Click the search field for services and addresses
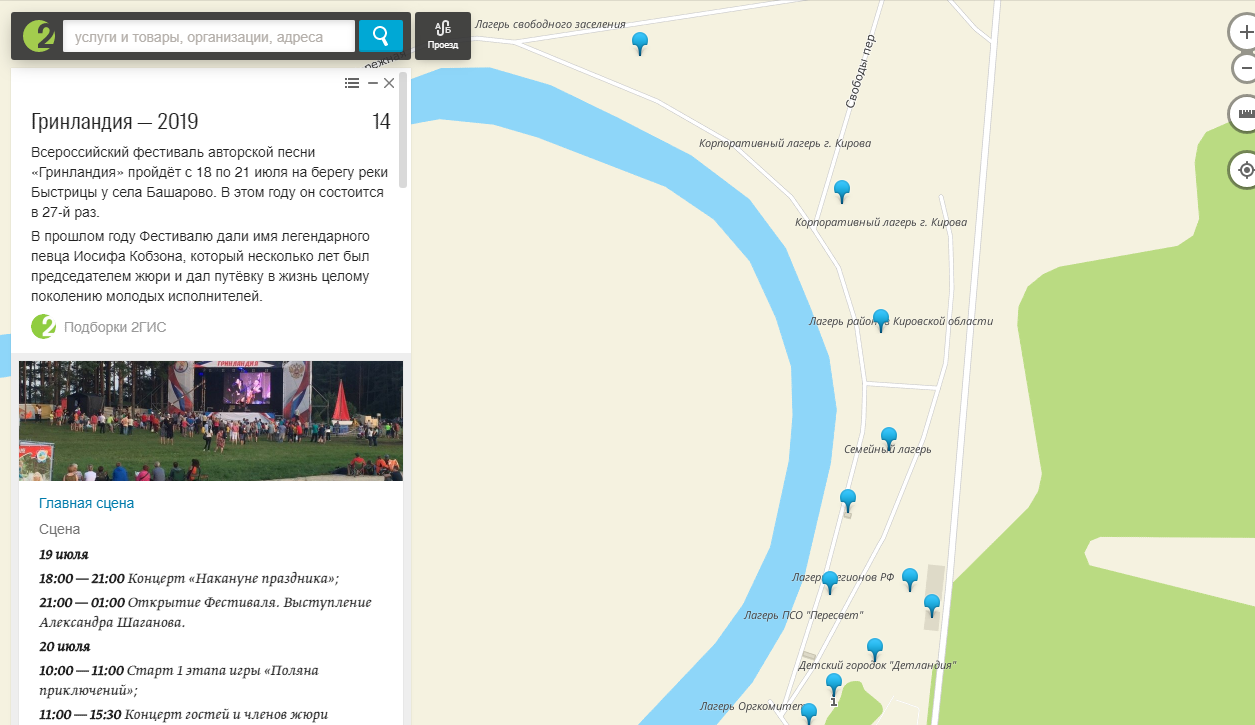This screenshot has width=1255, height=725. coord(208,37)
